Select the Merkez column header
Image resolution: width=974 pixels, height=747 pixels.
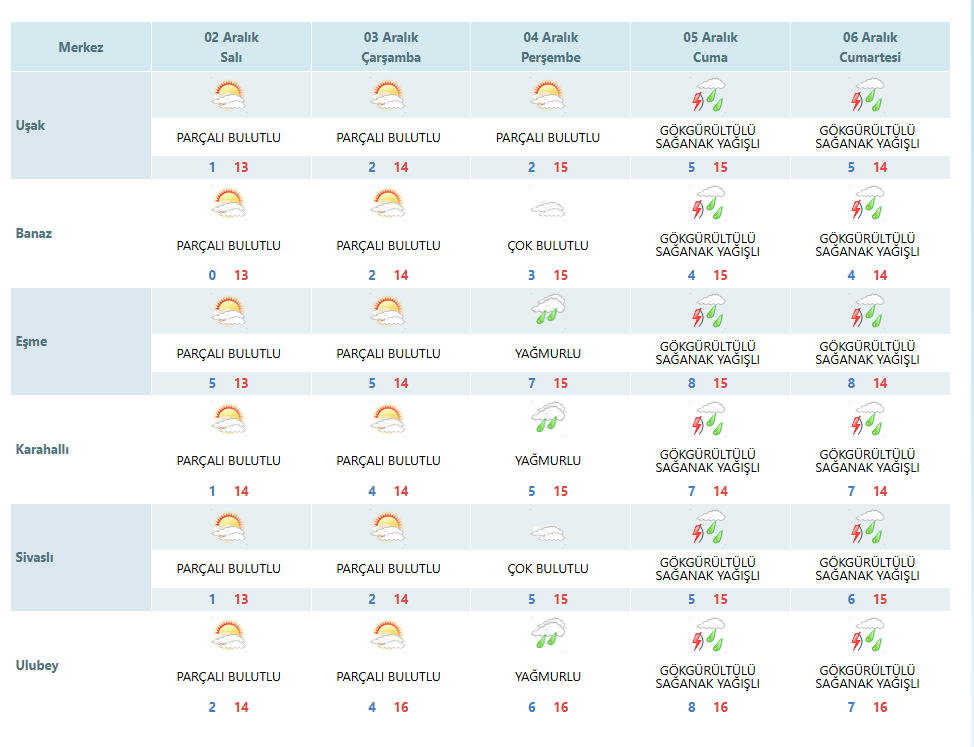(x=81, y=47)
